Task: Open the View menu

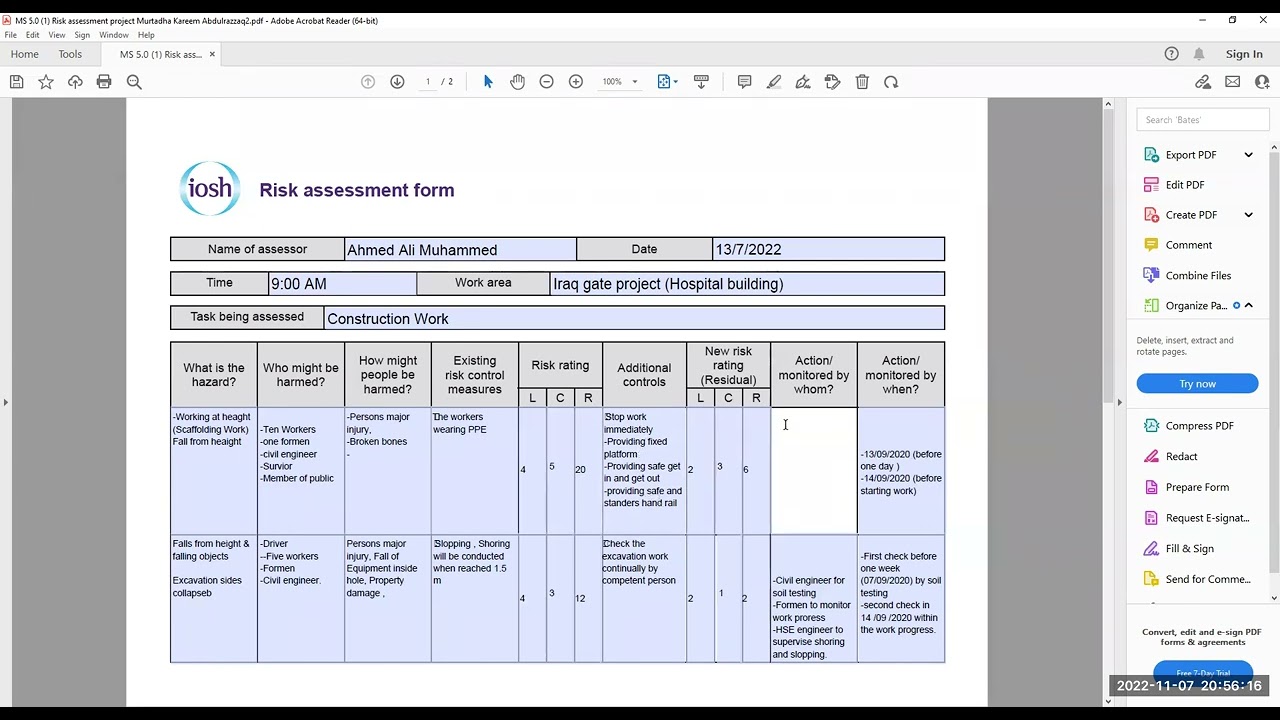Action: 57,35
